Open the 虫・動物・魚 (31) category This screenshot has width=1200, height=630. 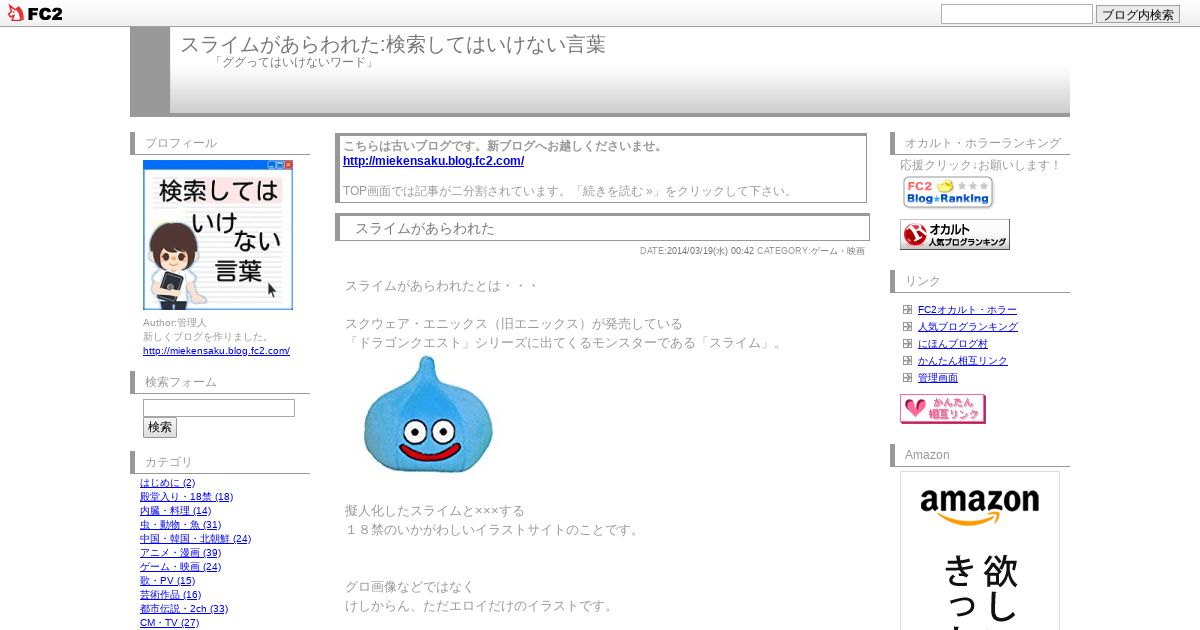pyautogui.click(x=181, y=525)
